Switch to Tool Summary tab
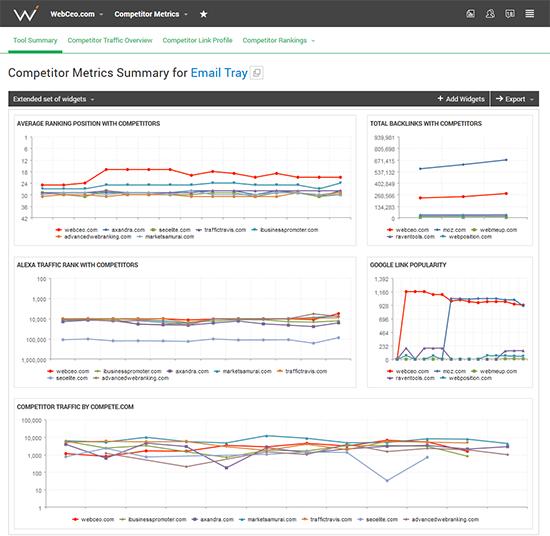550x536 pixels. pos(35,40)
